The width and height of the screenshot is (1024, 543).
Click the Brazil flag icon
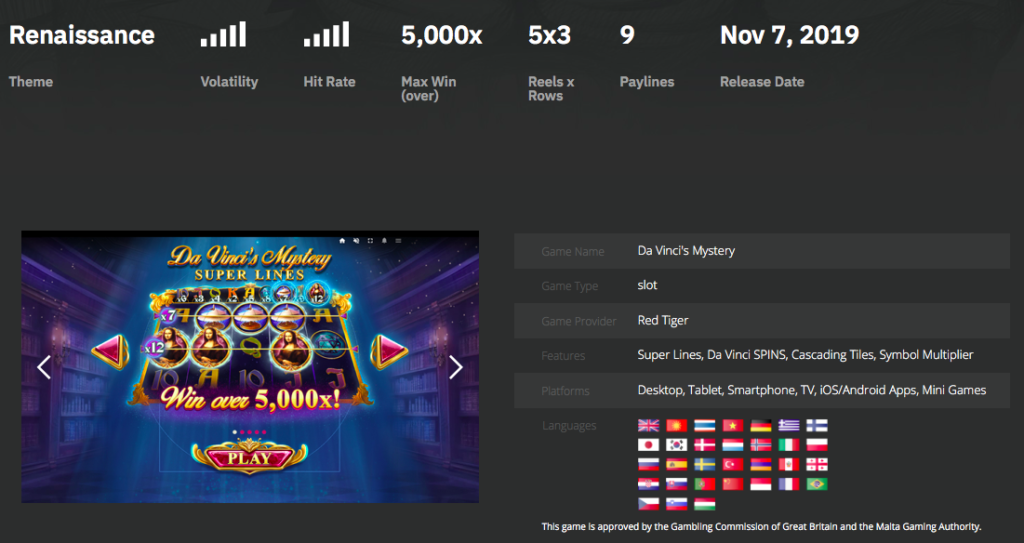(x=817, y=484)
